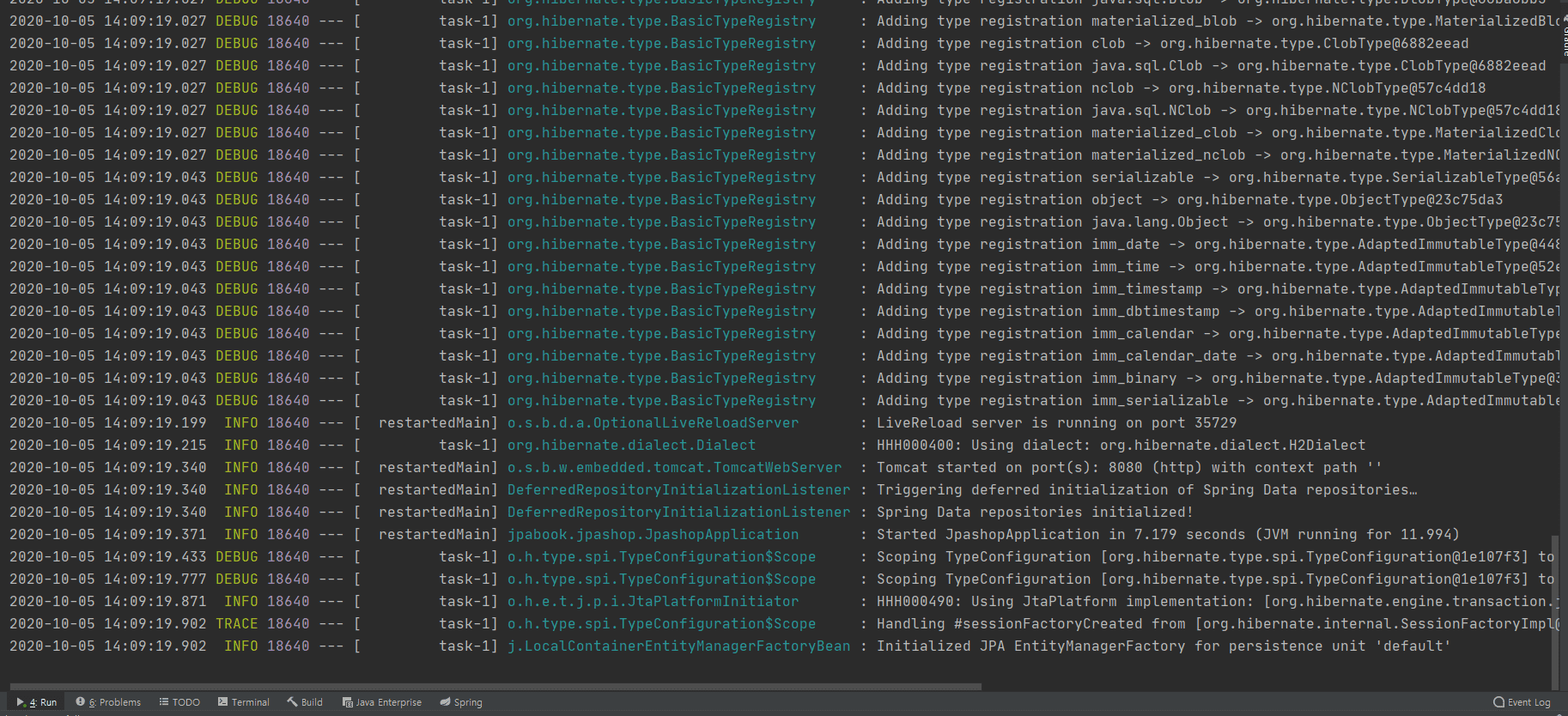The image size is (1568, 716).
Task: Click the 'registration clob ->' log message
Action: [1172, 43]
